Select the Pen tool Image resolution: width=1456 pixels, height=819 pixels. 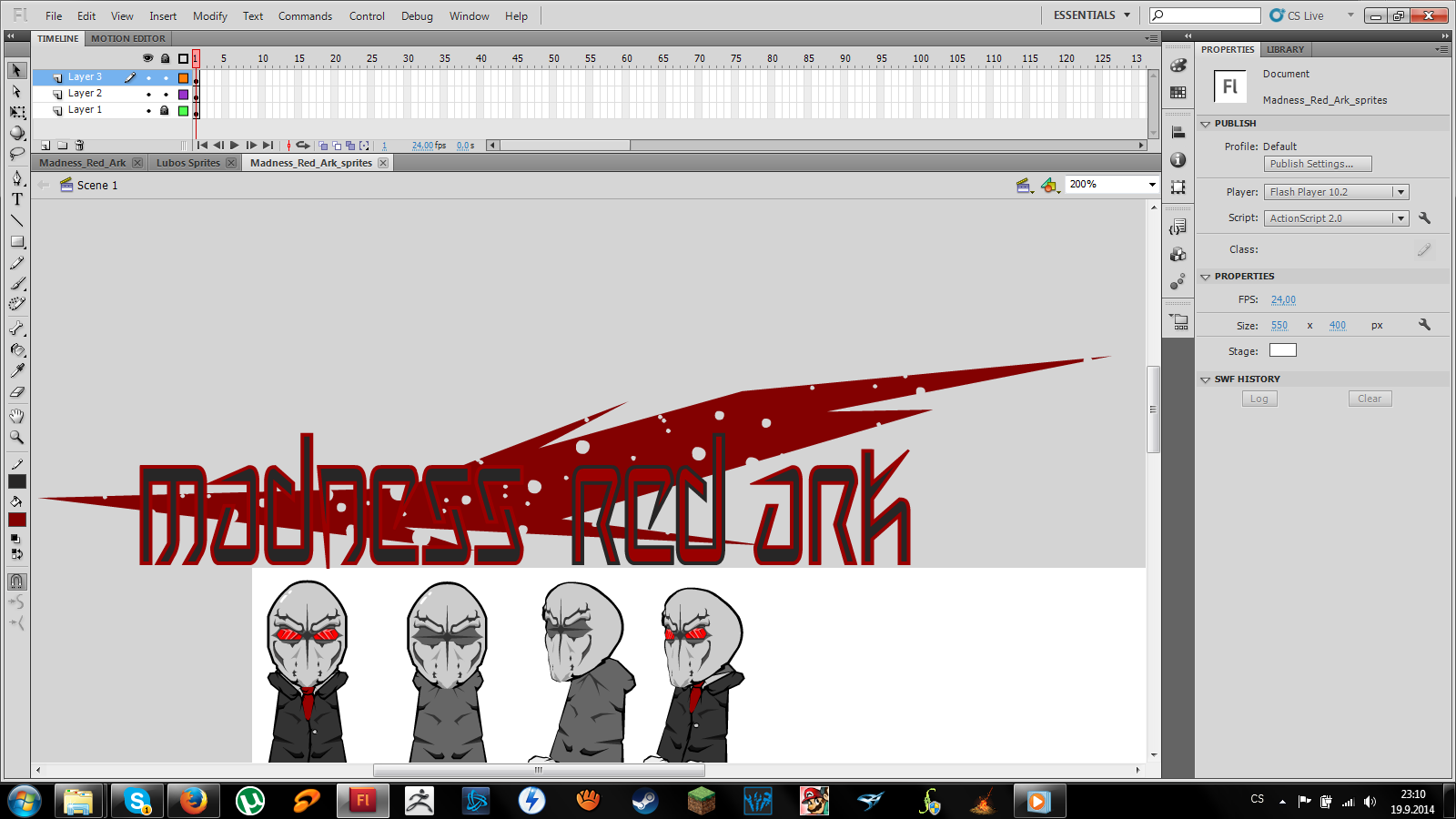16,178
